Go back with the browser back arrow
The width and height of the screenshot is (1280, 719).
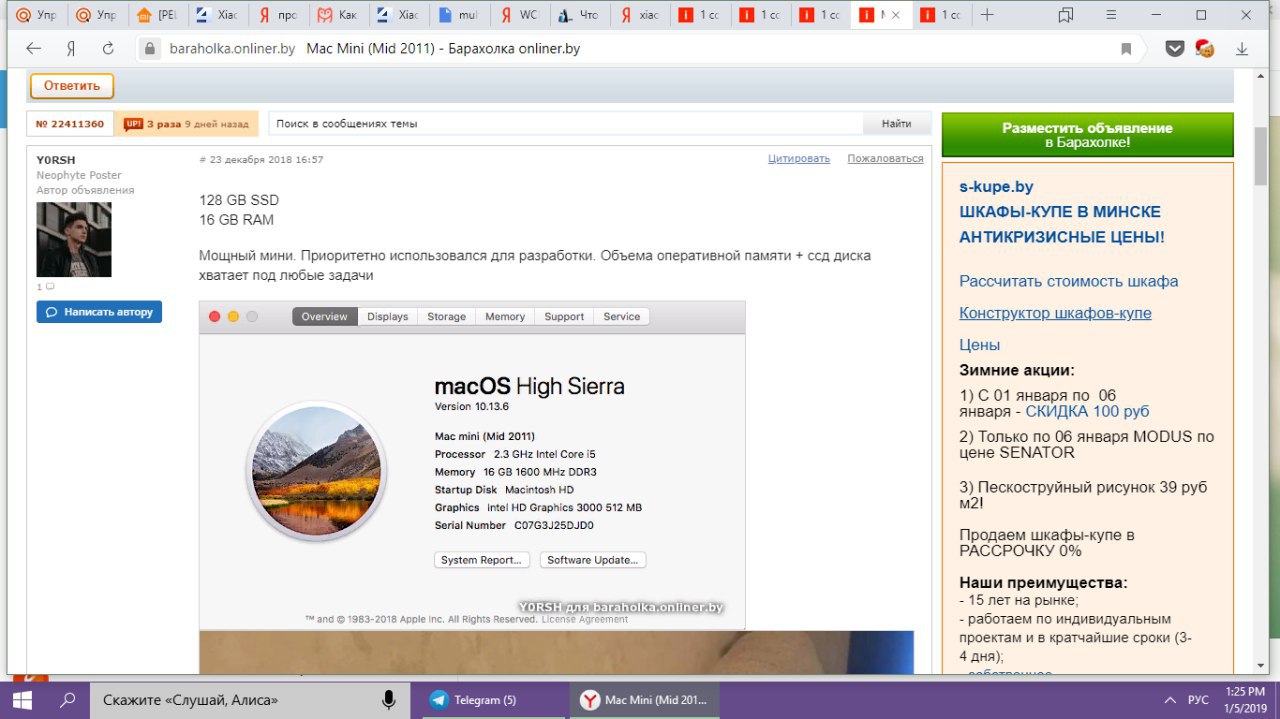[x=34, y=48]
